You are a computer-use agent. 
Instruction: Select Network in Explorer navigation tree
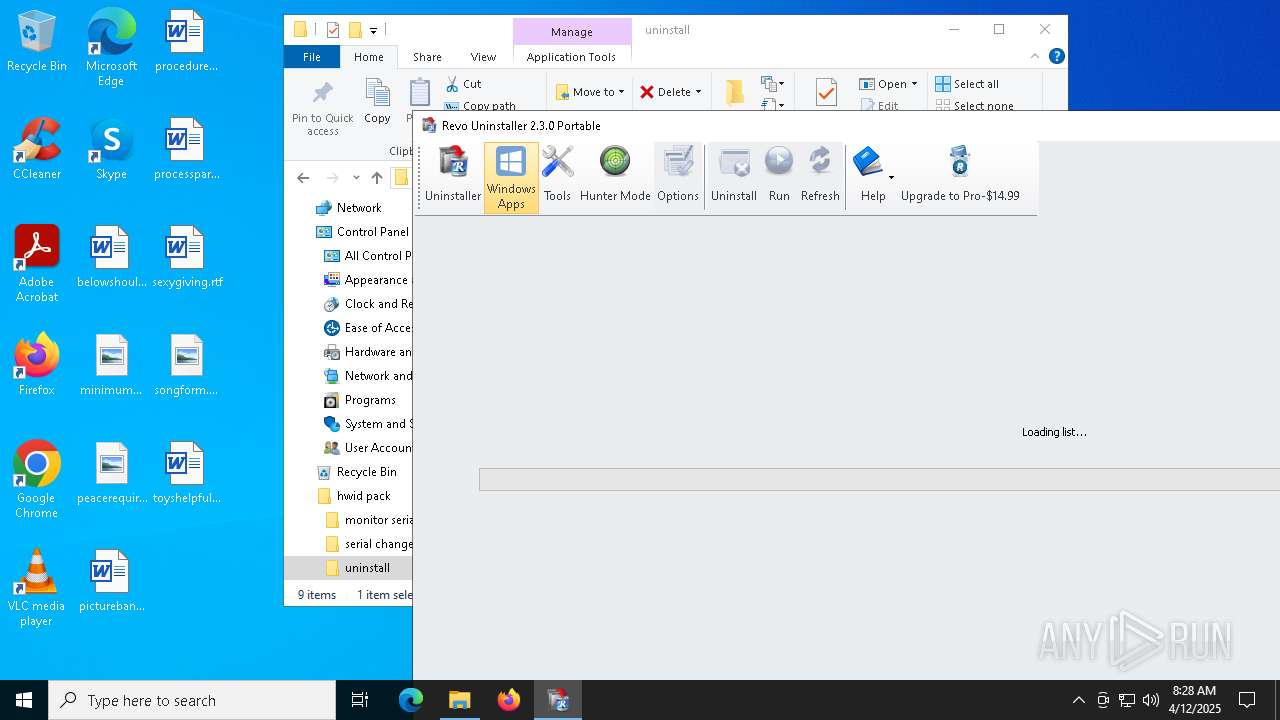coord(359,208)
